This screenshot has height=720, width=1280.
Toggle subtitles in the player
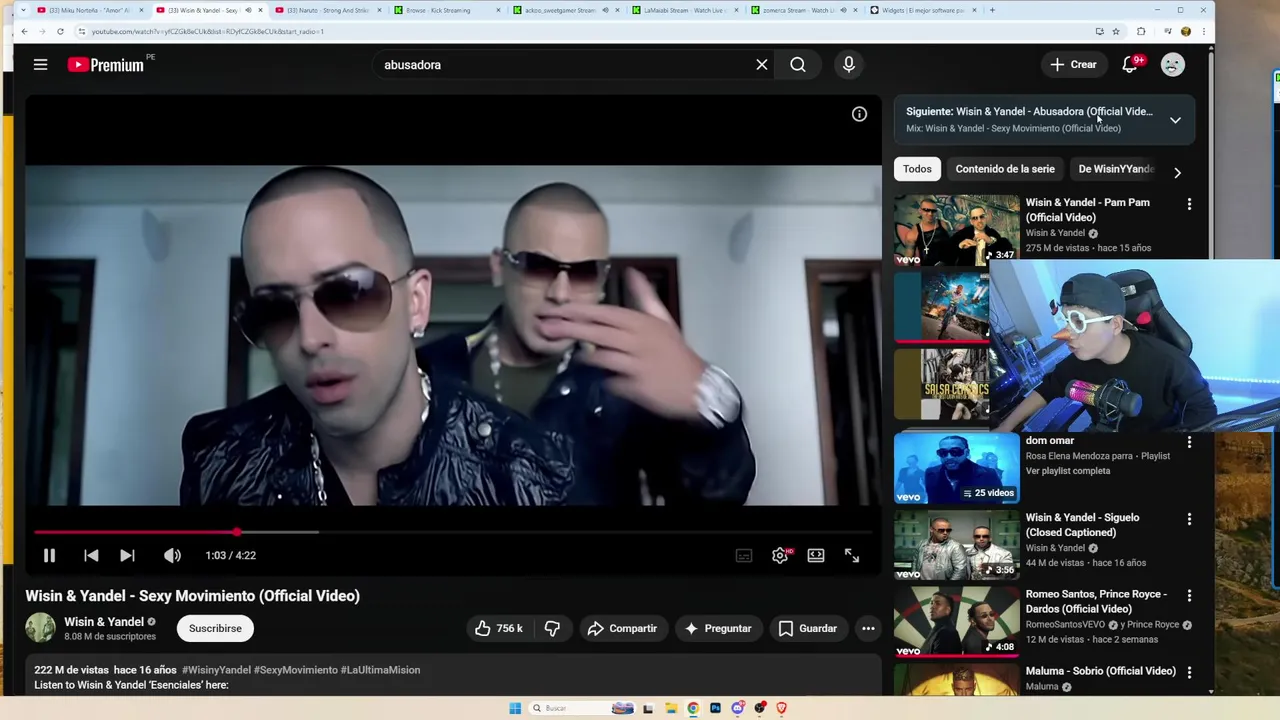pyautogui.click(x=744, y=556)
